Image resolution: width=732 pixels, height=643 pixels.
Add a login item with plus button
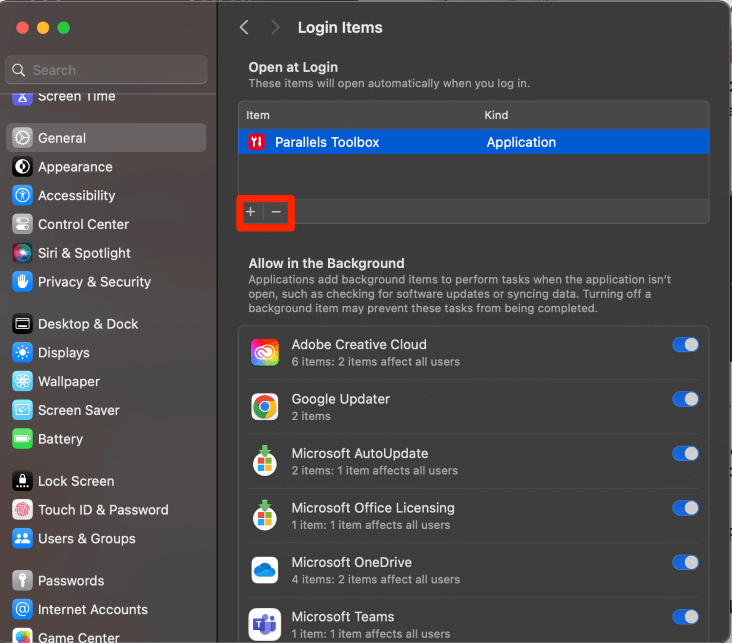coord(250,212)
